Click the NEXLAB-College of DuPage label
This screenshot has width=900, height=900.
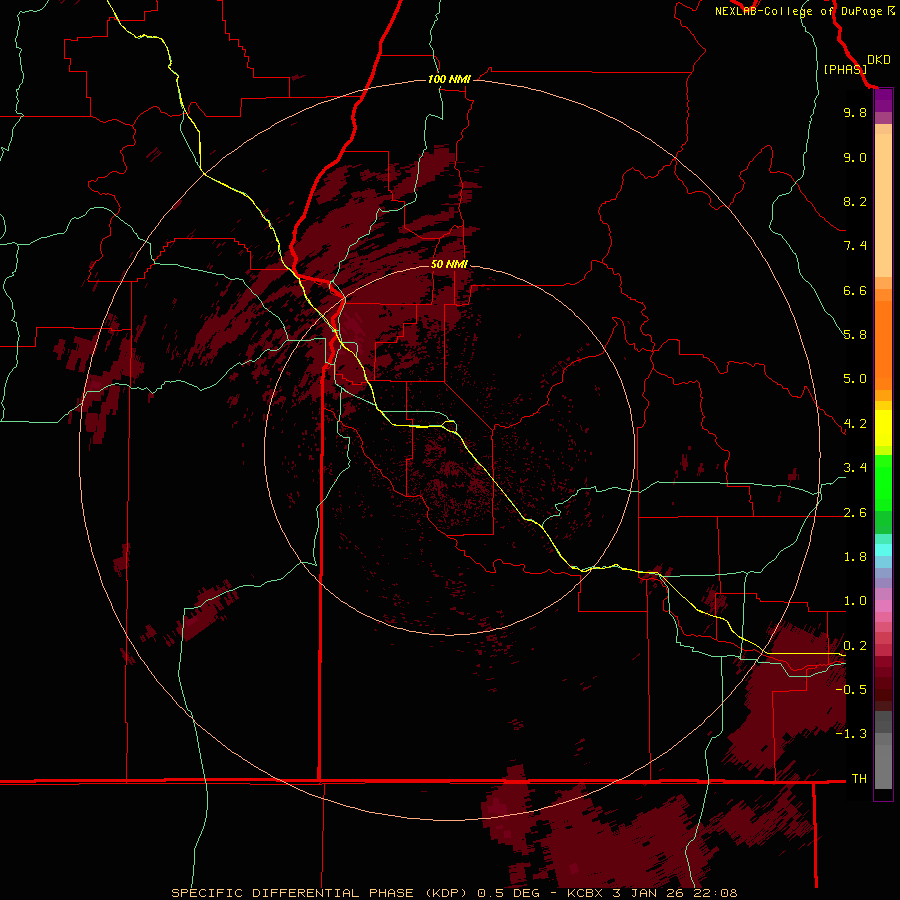click(x=805, y=11)
